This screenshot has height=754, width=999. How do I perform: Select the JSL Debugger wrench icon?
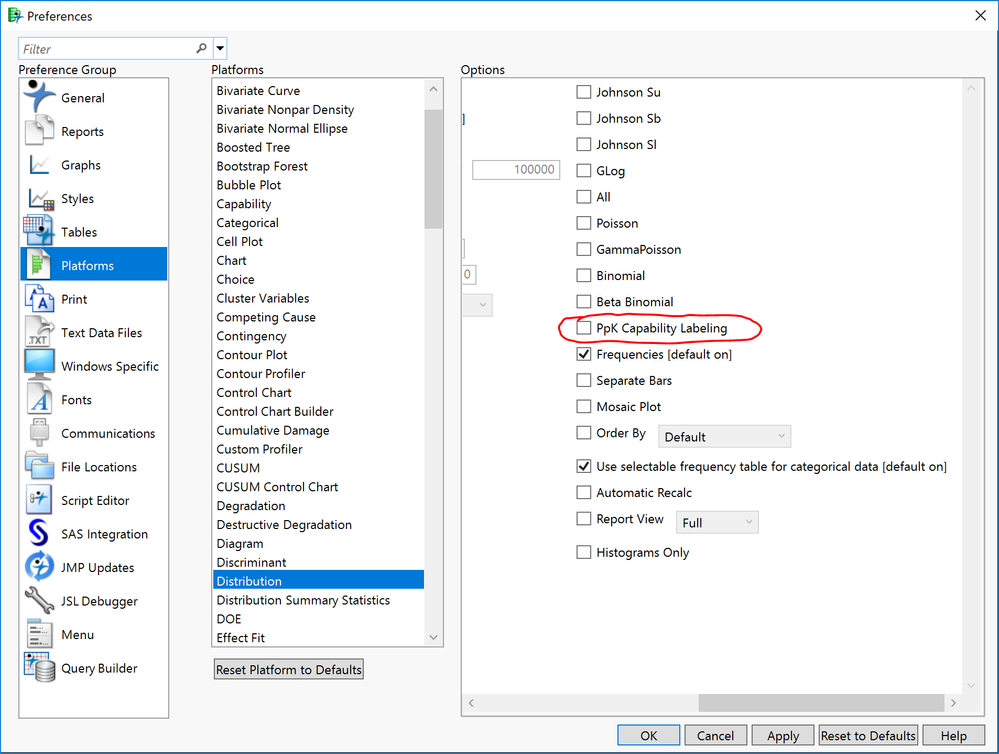(x=39, y=600)
